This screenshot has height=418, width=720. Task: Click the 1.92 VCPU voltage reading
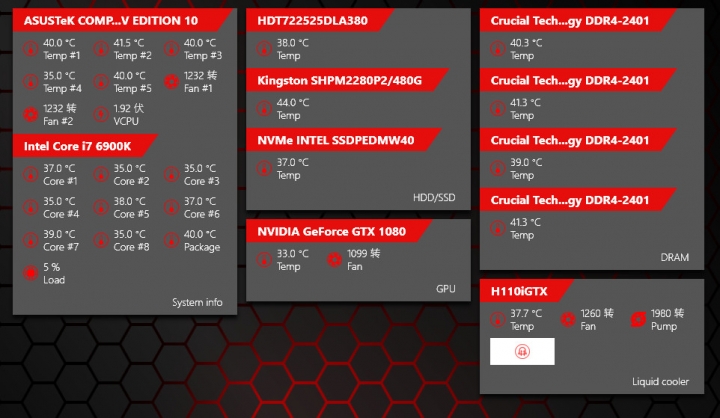[129, 108]
